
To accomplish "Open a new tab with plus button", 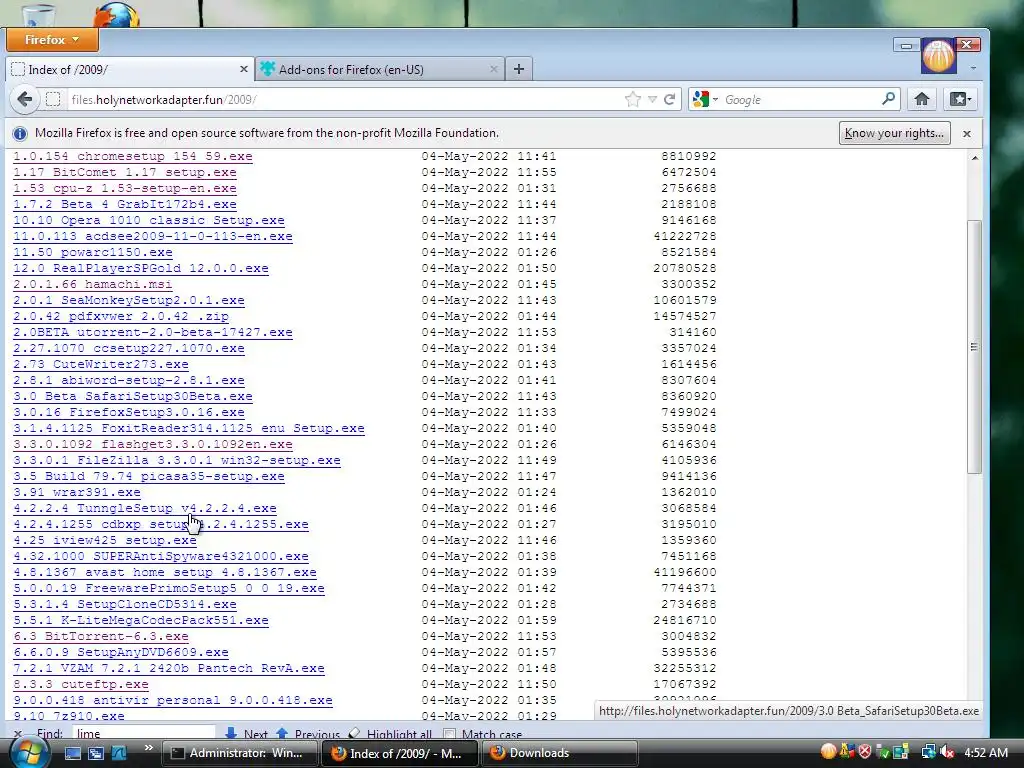I will tap(519, 69).
